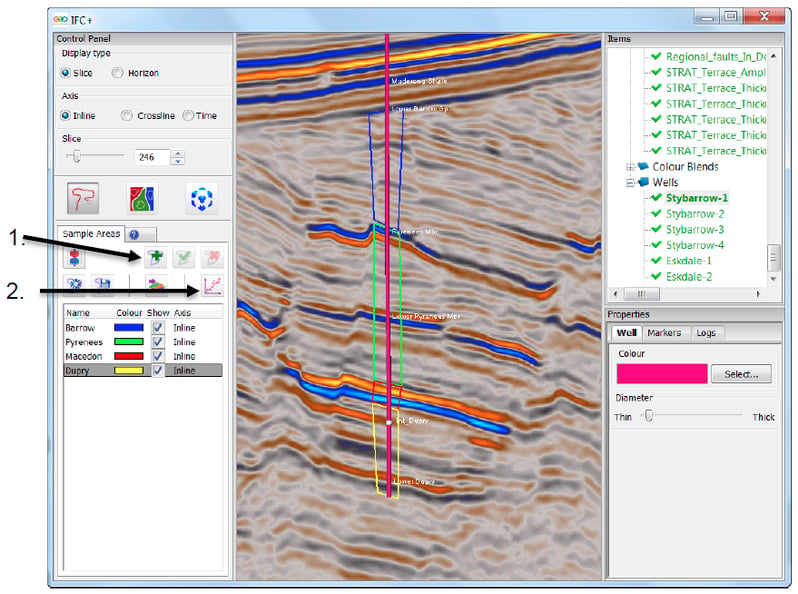This screenshot has width=798, height=594.
Task: Click the add sample area green plus icon
Action: coord(156,258)
